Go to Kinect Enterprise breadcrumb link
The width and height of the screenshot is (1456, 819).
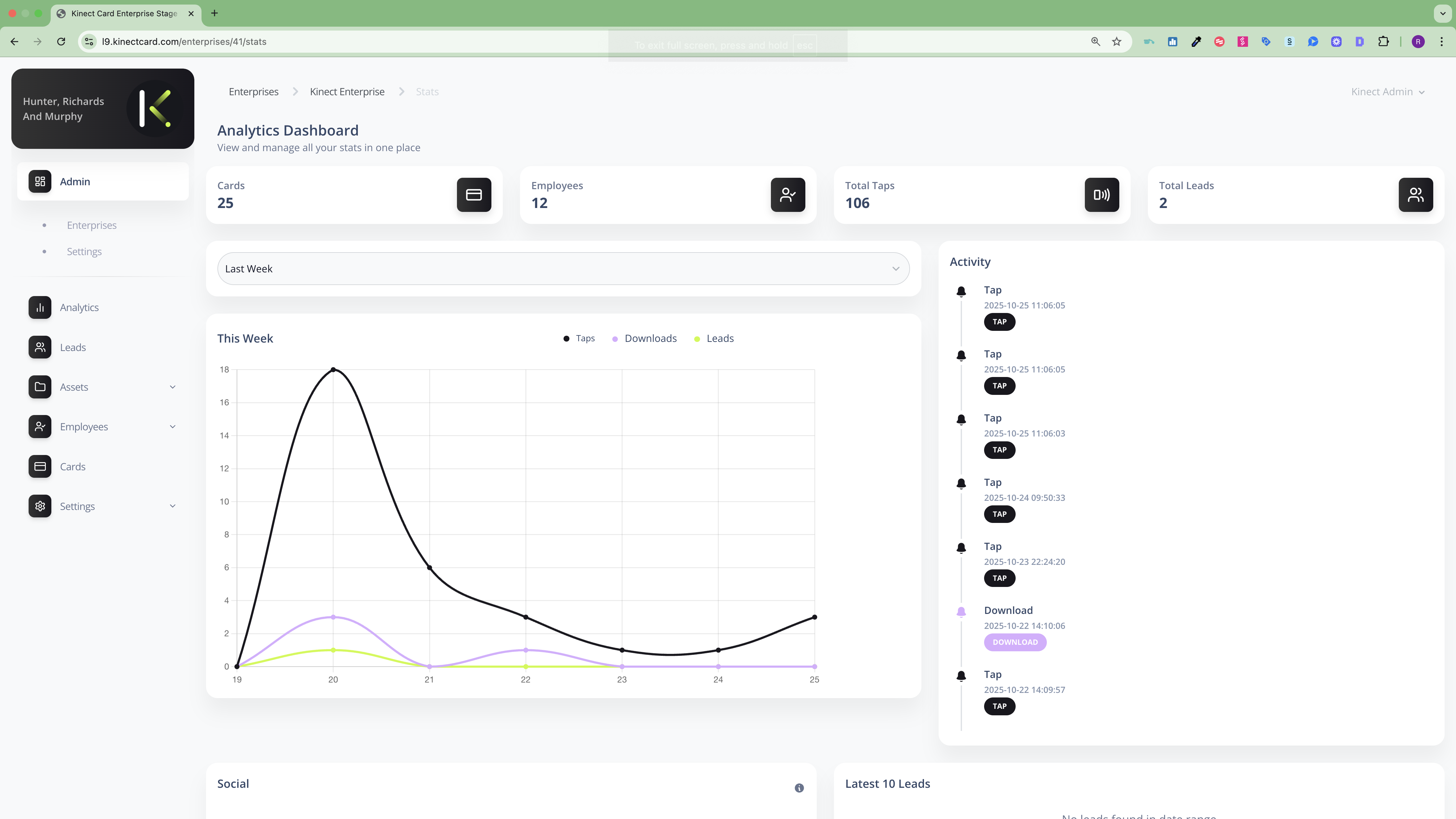tap(346, 92)
